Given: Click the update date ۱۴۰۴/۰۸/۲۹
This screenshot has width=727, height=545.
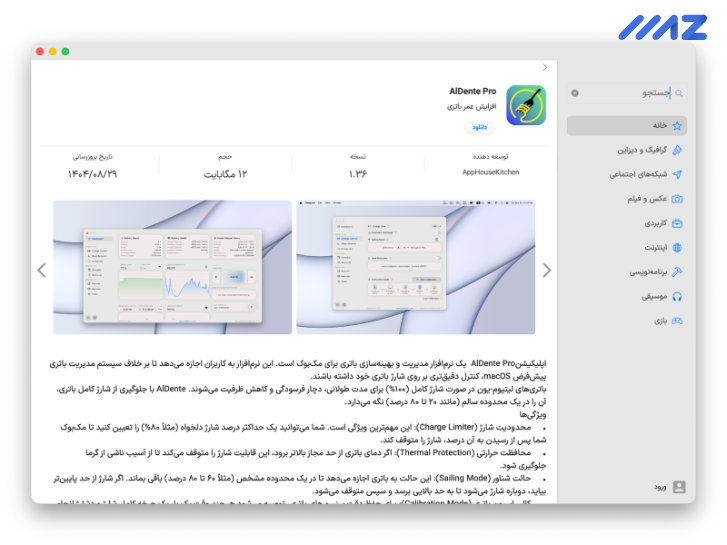Looking at the screenshot, I should tap(92, 174).
